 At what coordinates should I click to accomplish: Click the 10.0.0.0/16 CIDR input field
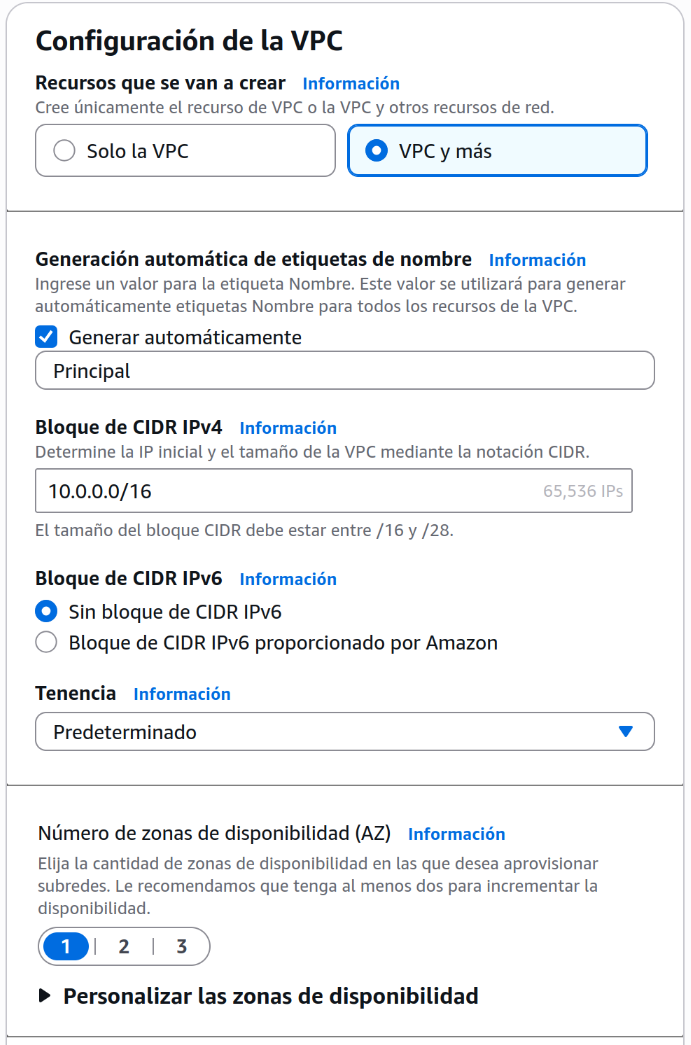point(300,490)
